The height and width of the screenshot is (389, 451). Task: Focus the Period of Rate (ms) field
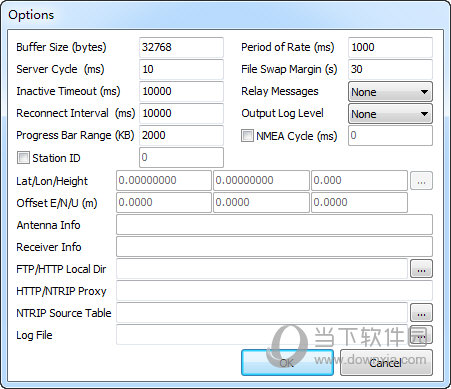[390, 47]
